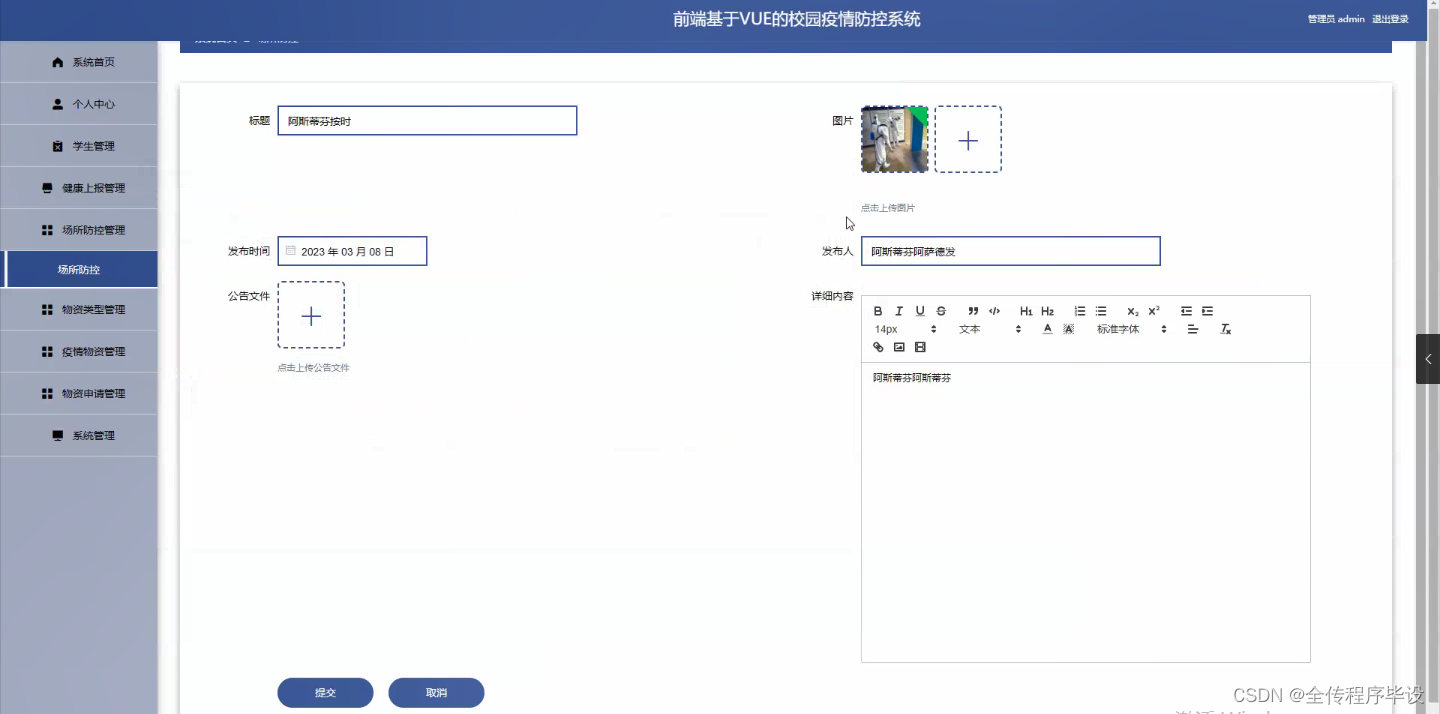The image size is (1440, 714).
Task: Open the font color picker in the editor
Action: [x=1047, y=329]
